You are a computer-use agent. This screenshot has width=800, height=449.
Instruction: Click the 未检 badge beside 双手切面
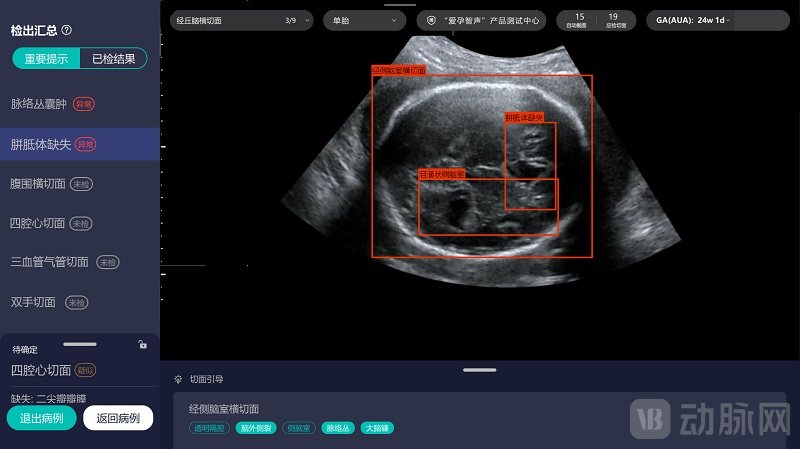(x=76, y=302)
